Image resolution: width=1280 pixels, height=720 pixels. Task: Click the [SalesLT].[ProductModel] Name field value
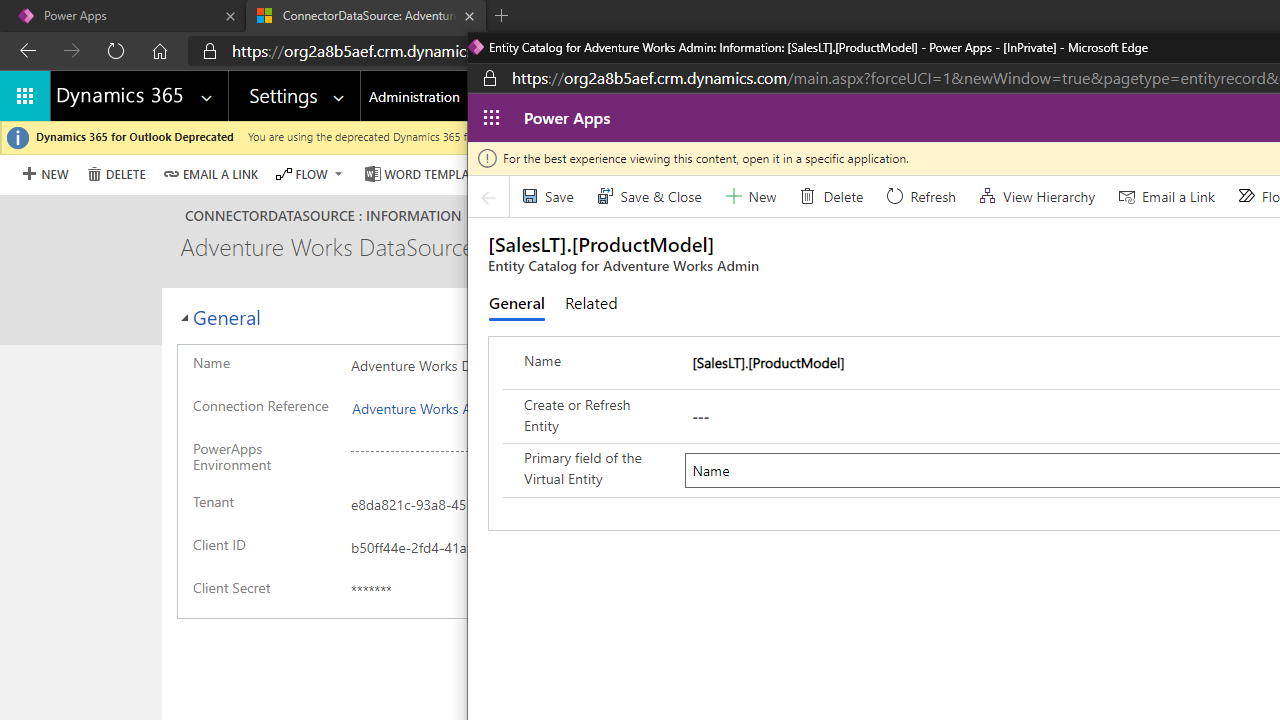(768, 363)
